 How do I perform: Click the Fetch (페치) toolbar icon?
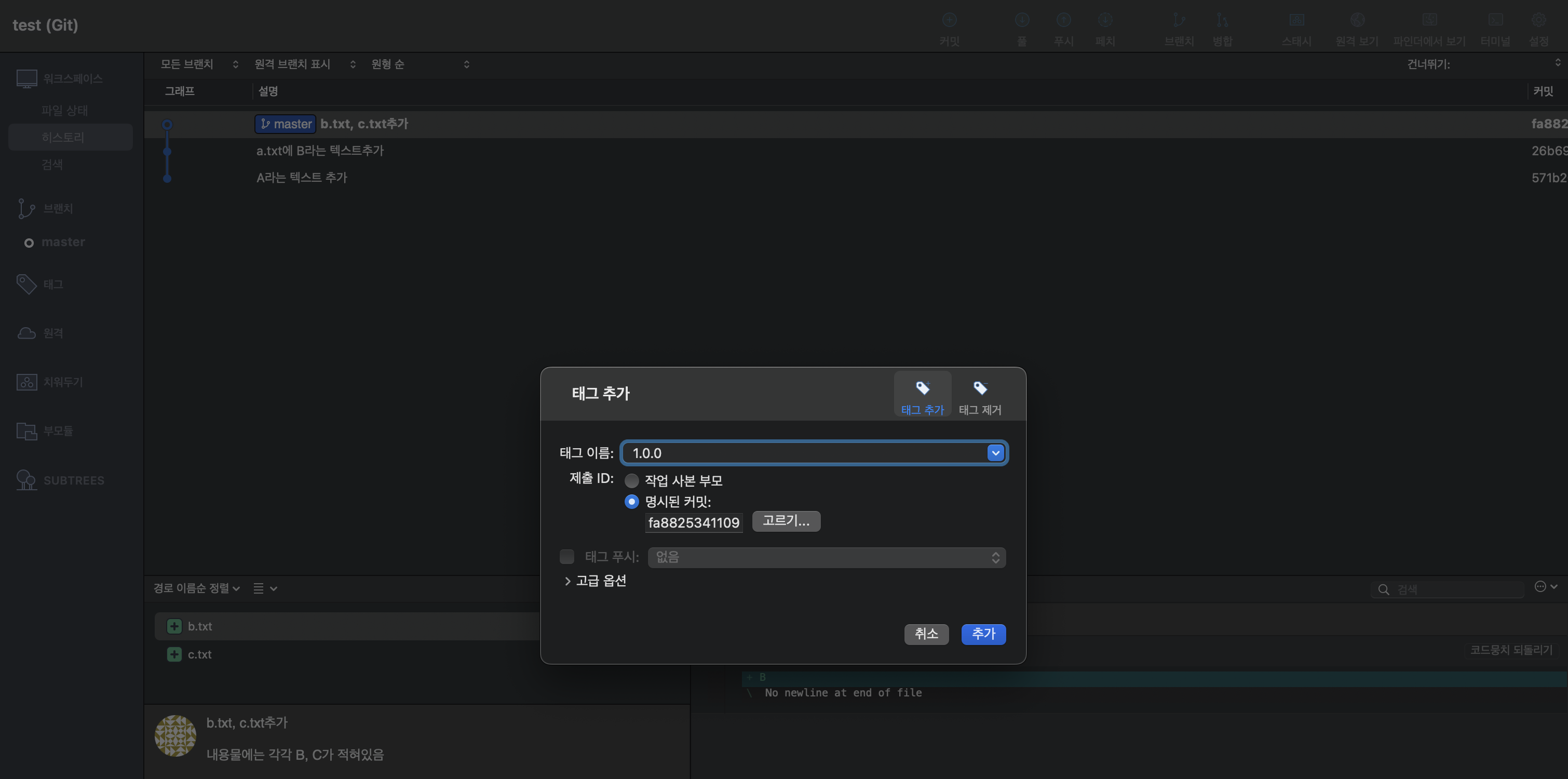tap(1105, 20)
